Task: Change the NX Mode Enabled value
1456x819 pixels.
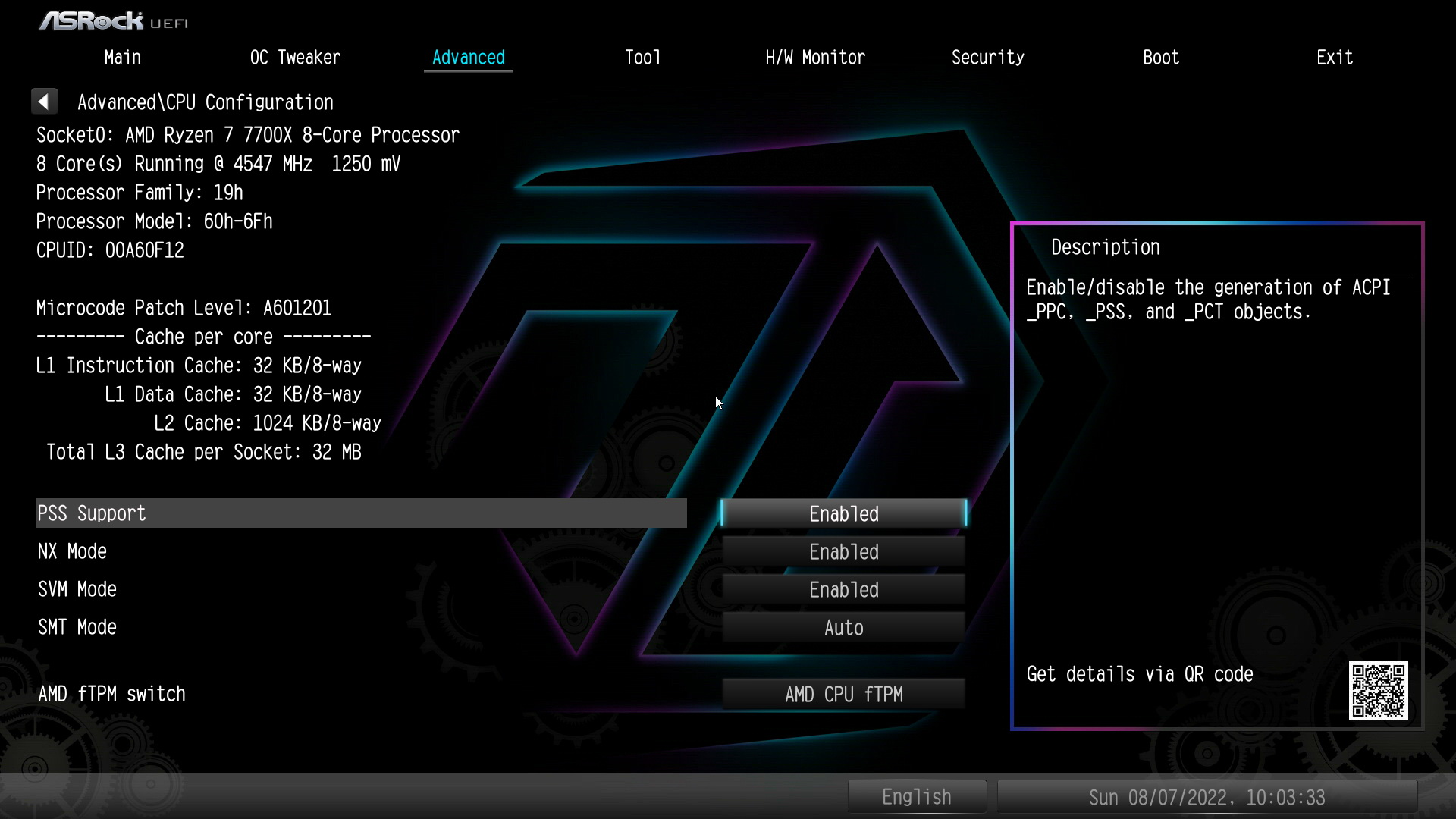Action: coord(843,551)
